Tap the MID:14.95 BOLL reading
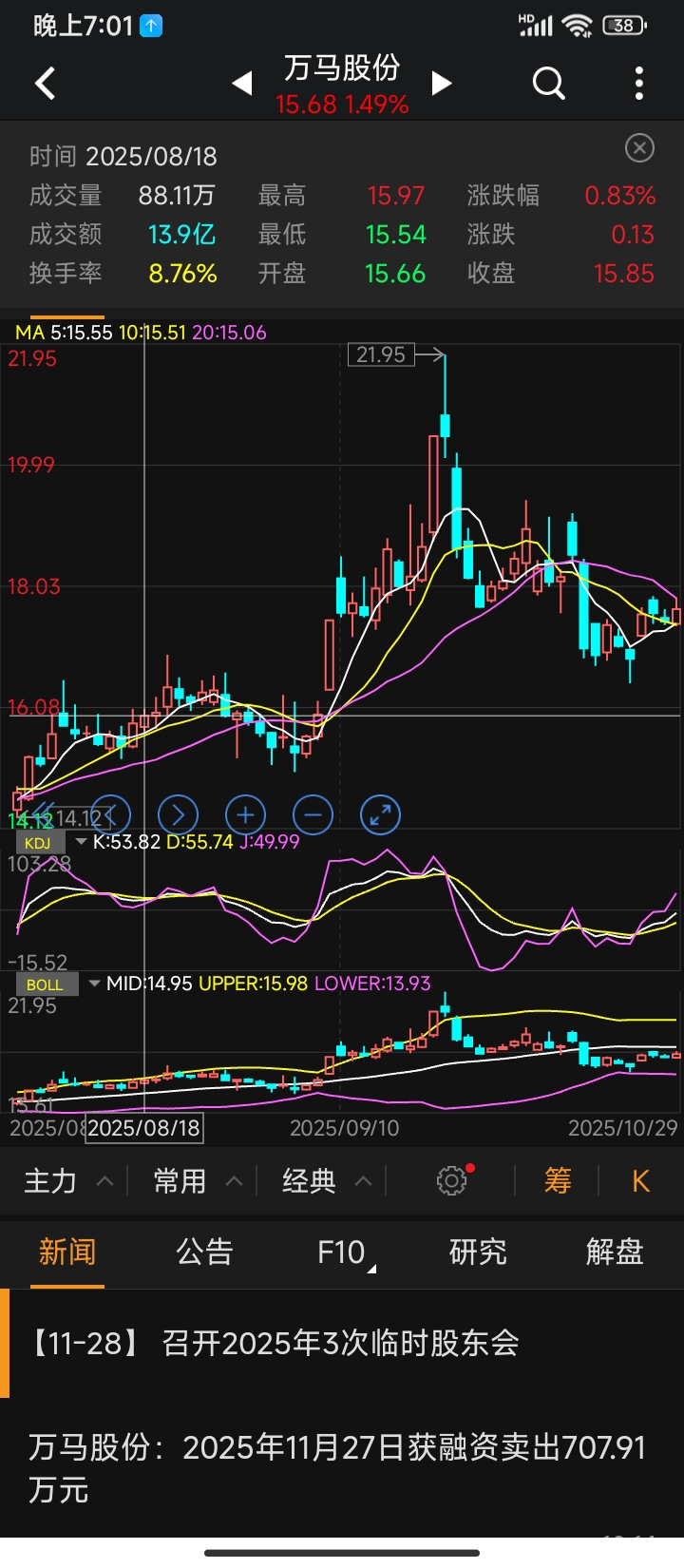 [149, 984]
